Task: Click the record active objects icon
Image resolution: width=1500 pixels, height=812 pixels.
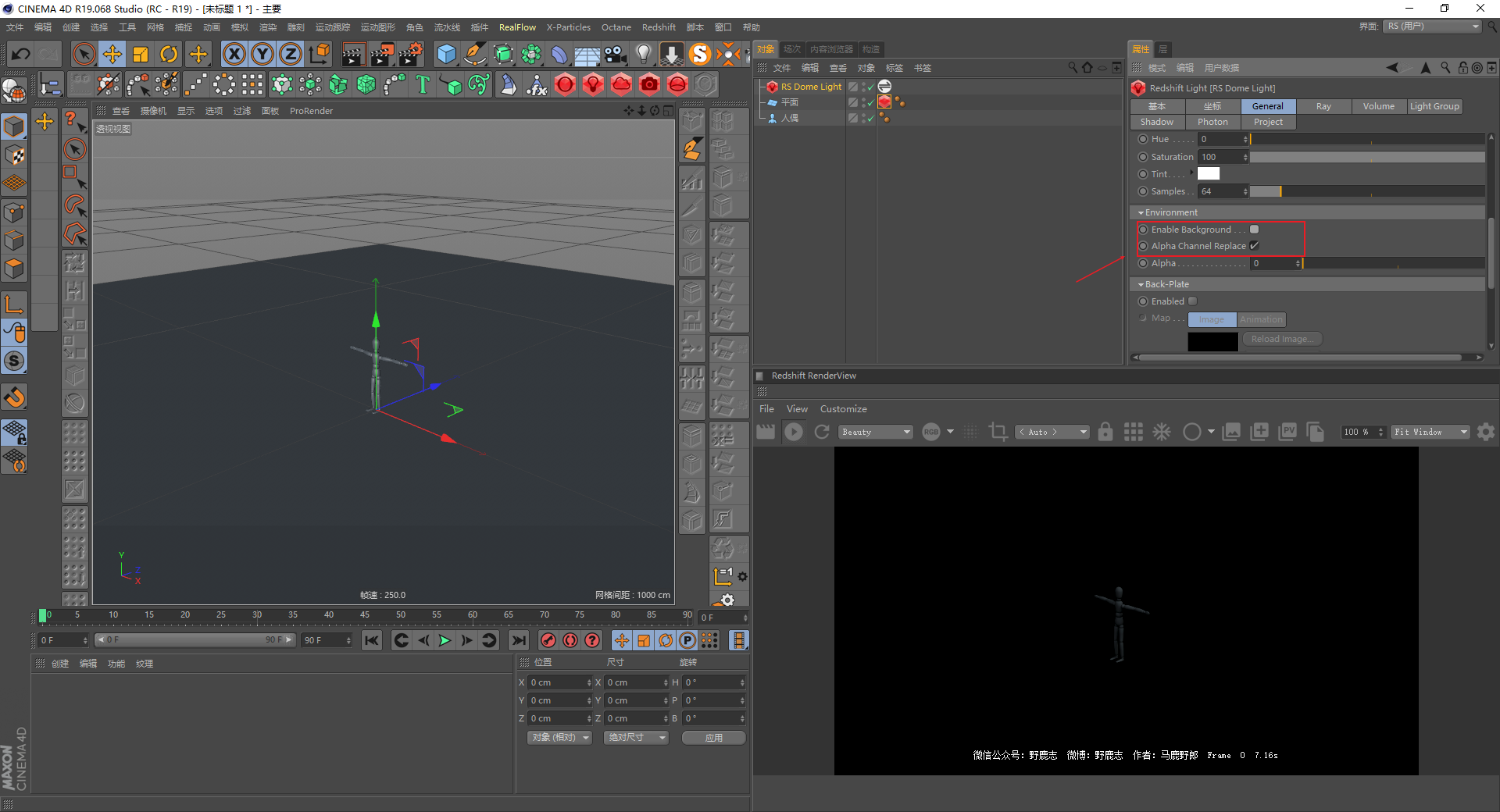Action: (x=548, y=640)
